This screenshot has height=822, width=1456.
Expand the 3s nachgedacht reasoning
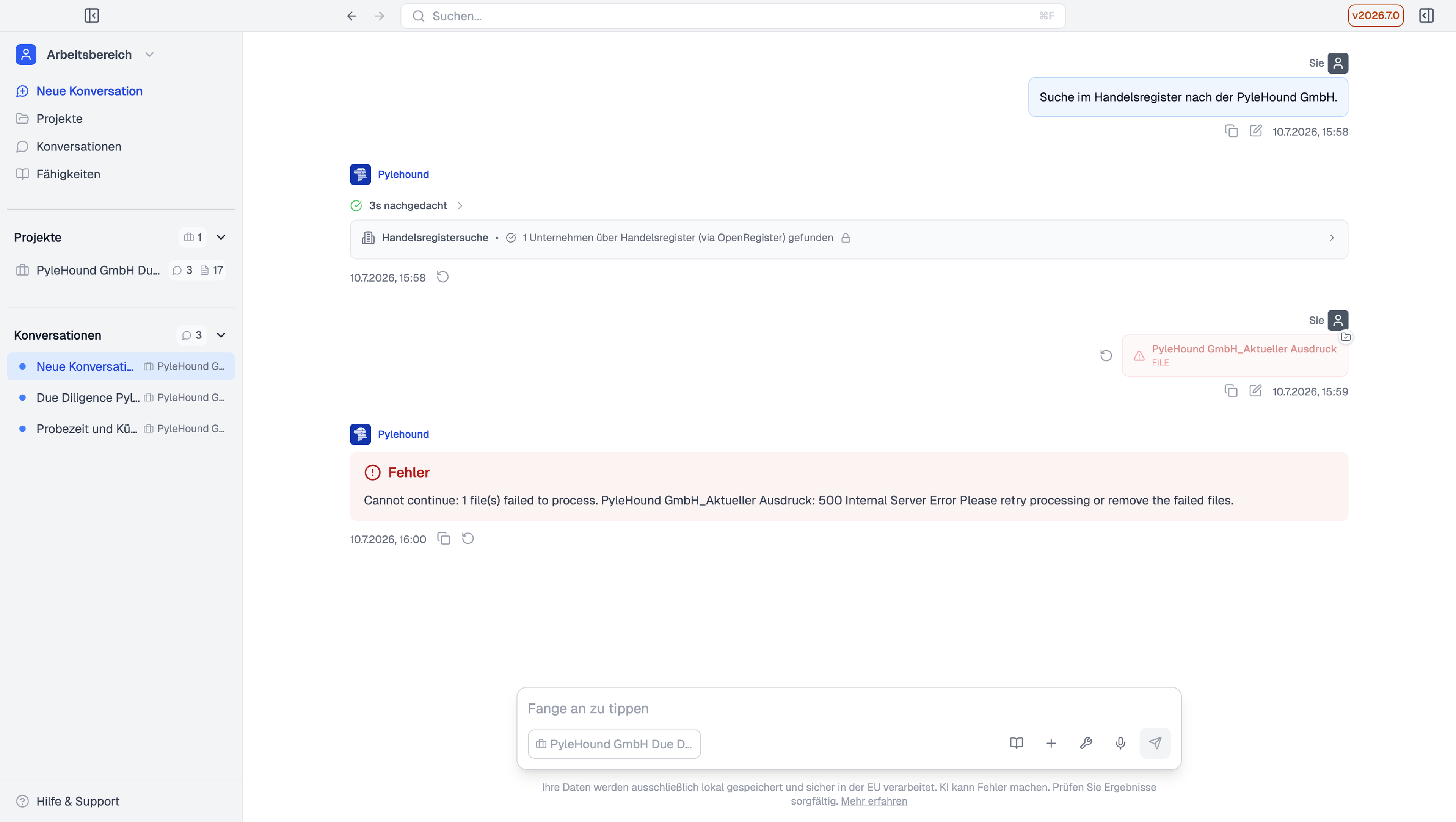pyautogui.click(x=407, y=206)
